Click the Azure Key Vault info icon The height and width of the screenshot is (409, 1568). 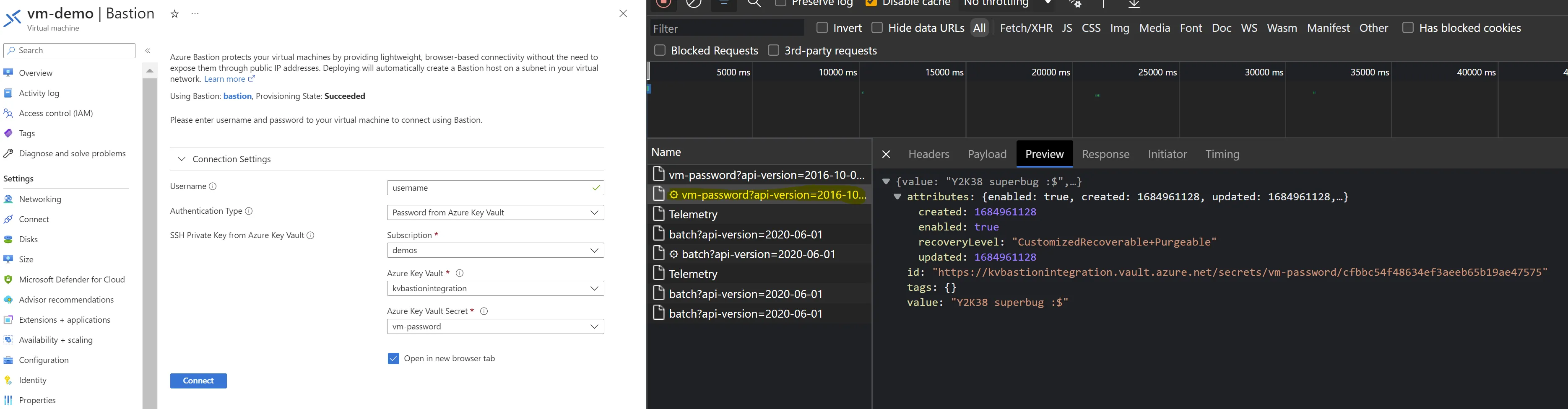click(460, 273)
